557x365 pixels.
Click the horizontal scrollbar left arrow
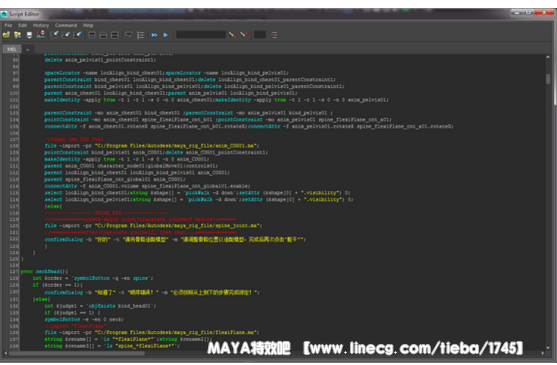(x=5, y=353)
